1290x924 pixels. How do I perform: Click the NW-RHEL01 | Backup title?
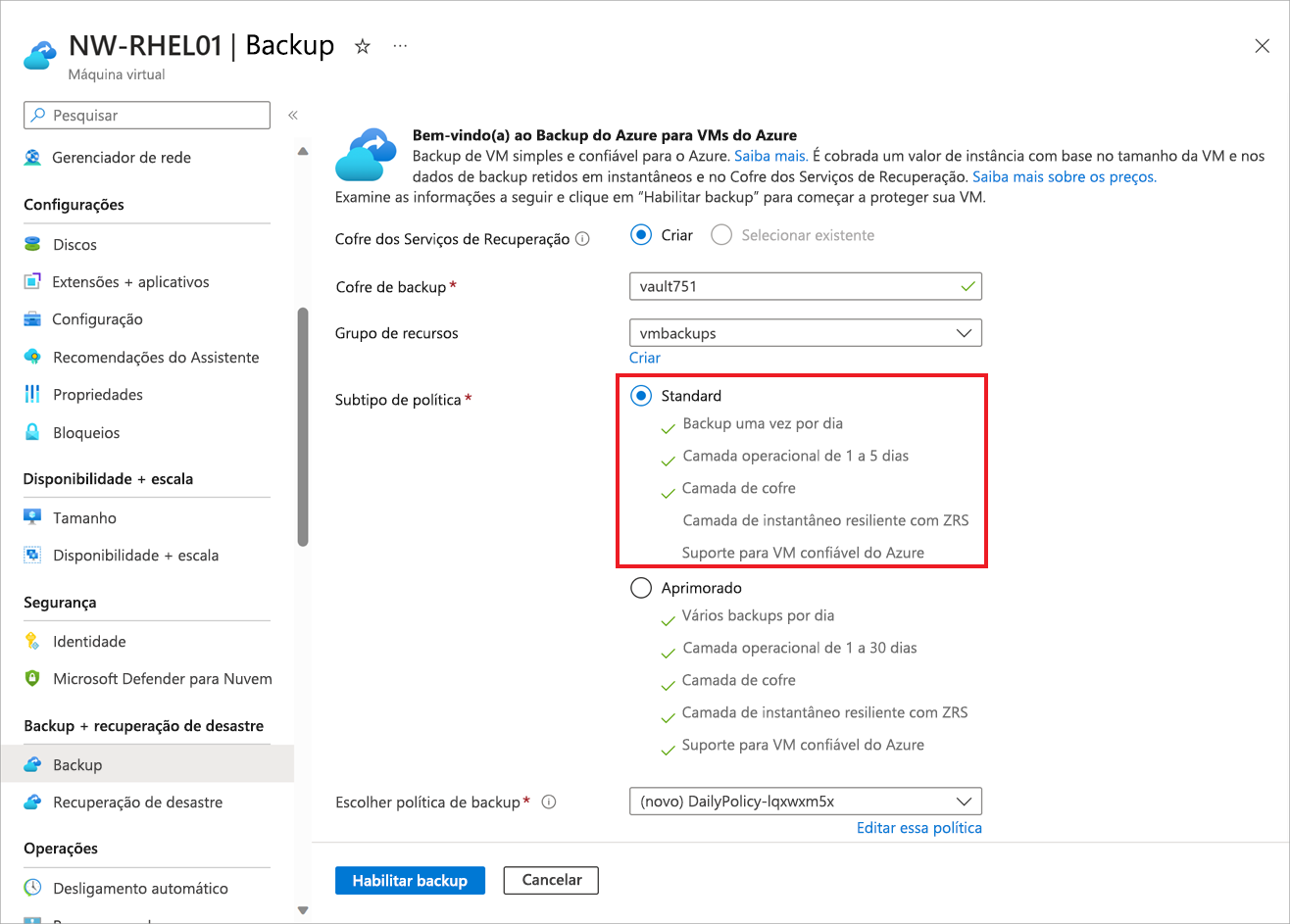(201, 45)
